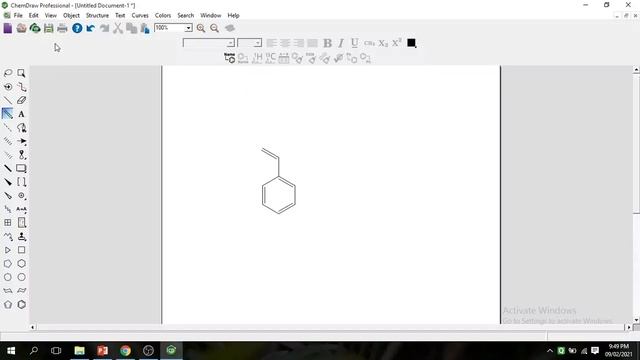Open File Explorer from taskbar
This screenshot has height=360, width=640.
pyautogui.click(x=80, y=351)
